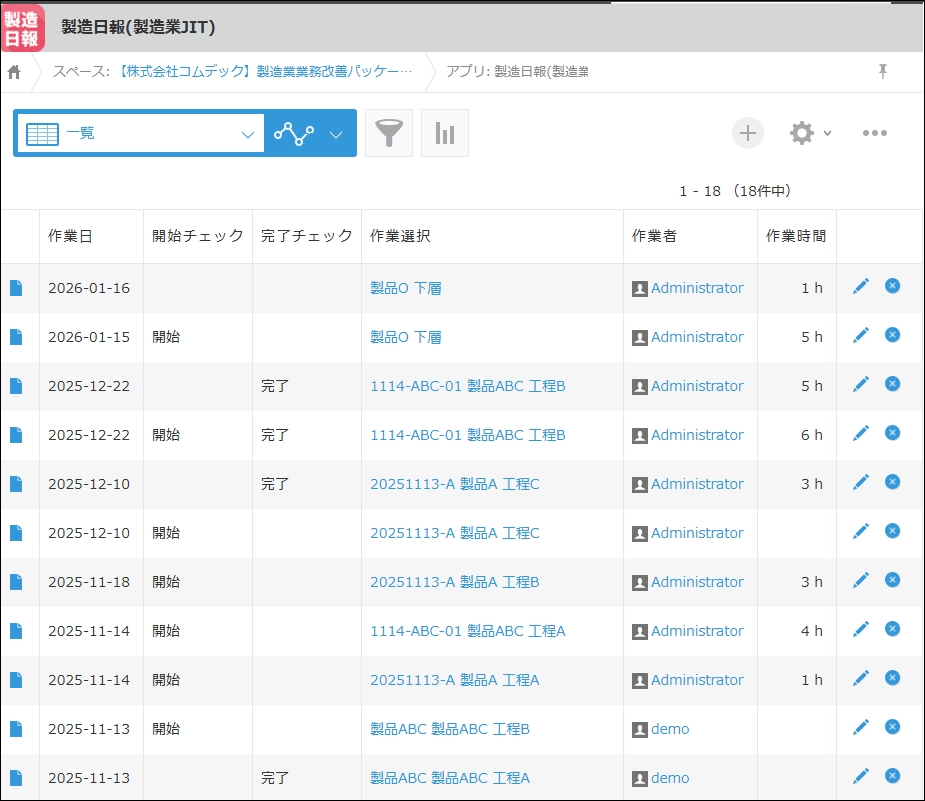This screenshot has height=801, width=925.
Task: Expand the graph view dropdown arrow
Action: pos(336,134)
